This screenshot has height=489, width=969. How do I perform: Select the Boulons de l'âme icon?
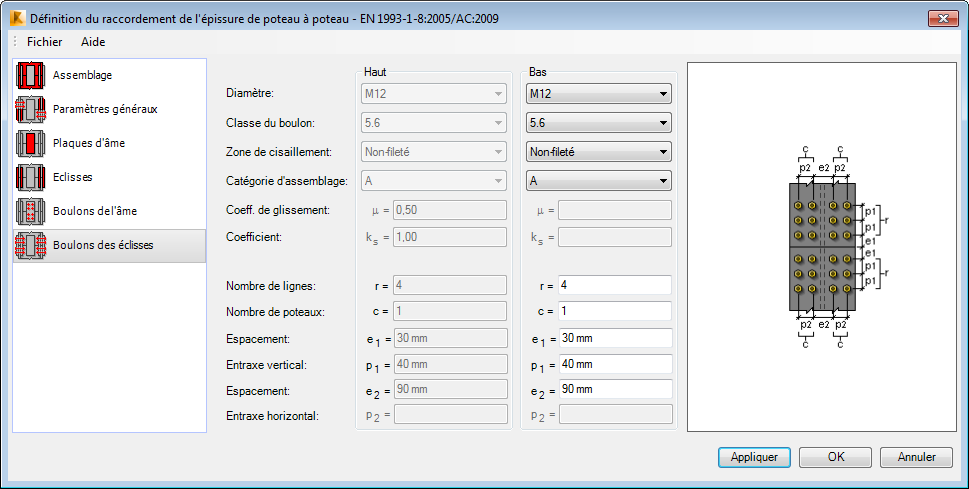(32, 211)
